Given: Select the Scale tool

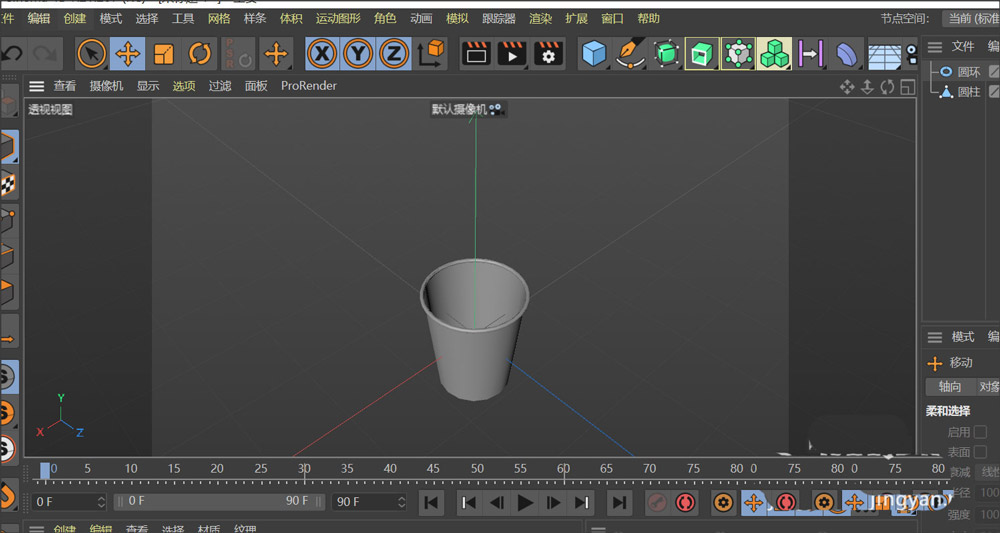Looking at the screenshot, I should (164, 53).
